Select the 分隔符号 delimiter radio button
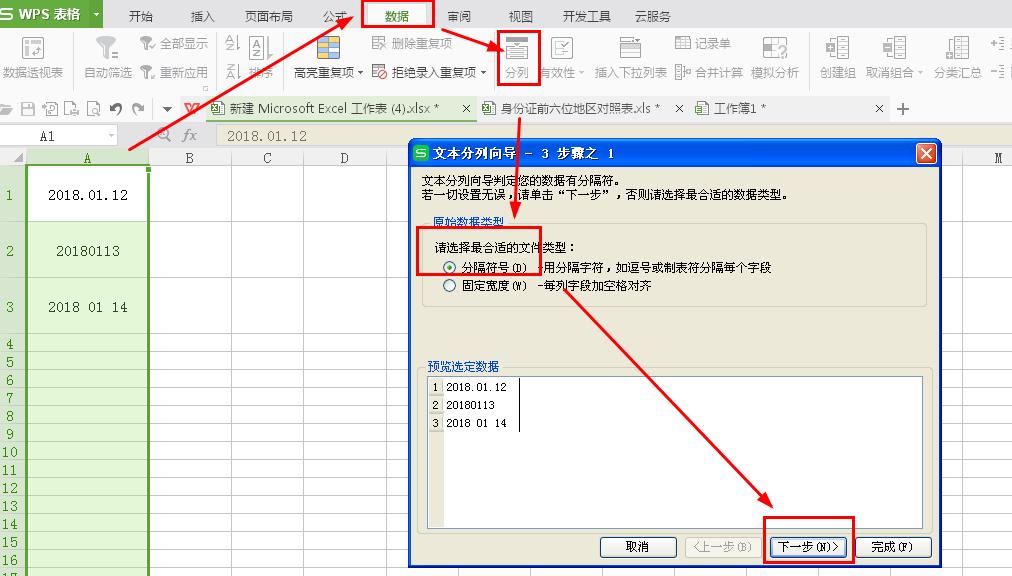The width and height of the screenshot is (1012, 576). tap(451, 264)
